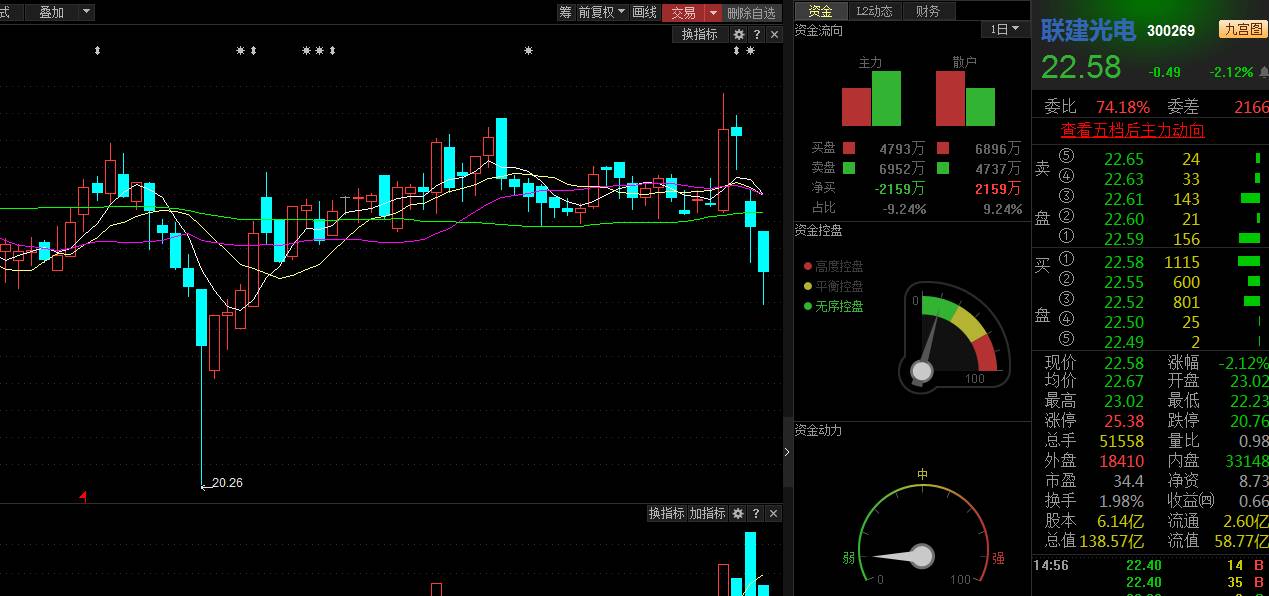The width and height of the screenshot is (1269, 596).
Task: Click sell level ② price 22.60
Action: point(1123,219)
